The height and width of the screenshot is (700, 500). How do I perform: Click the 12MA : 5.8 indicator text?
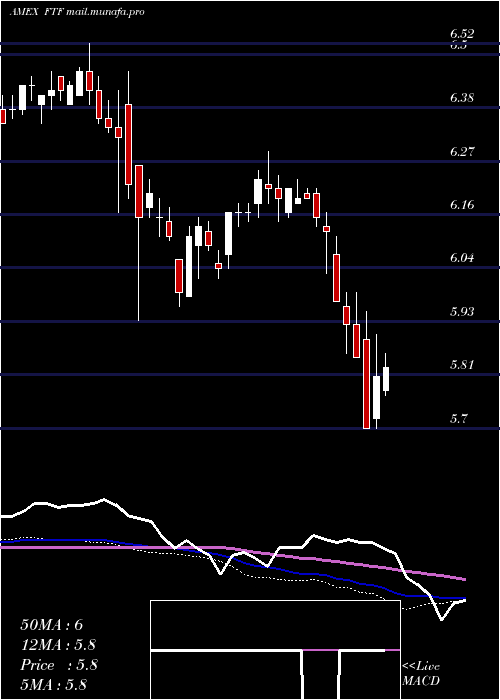tap(58, 645)
